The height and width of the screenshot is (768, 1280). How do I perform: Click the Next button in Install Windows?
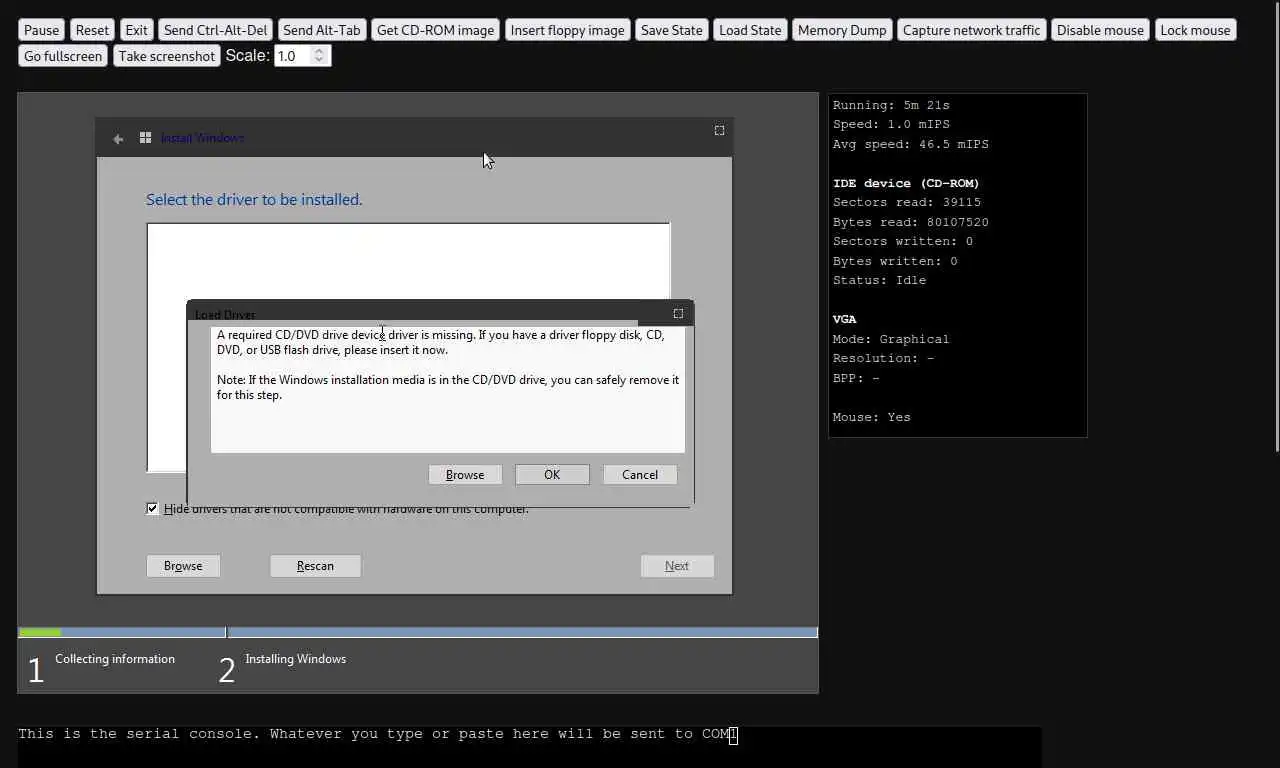677,566
